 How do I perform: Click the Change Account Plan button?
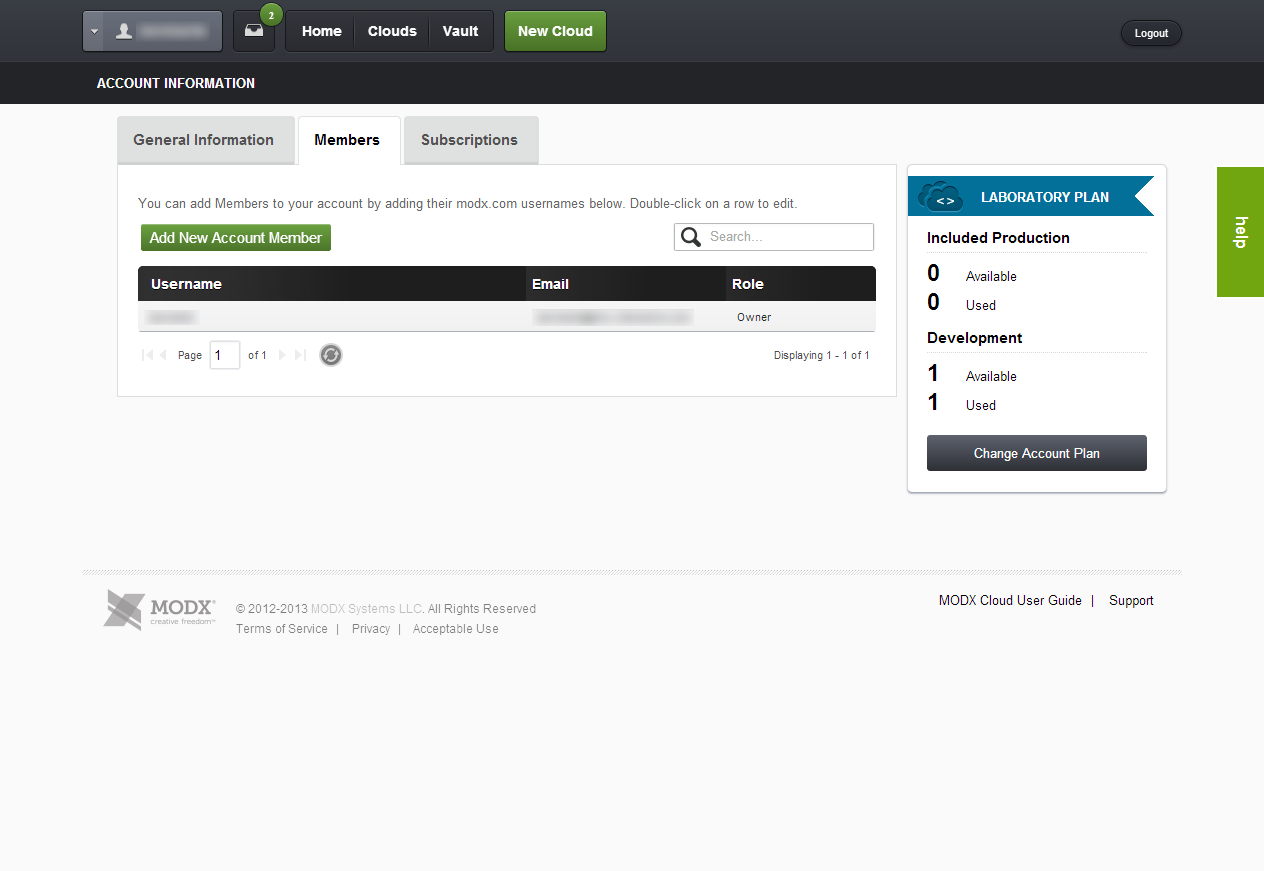point(1037,453)
